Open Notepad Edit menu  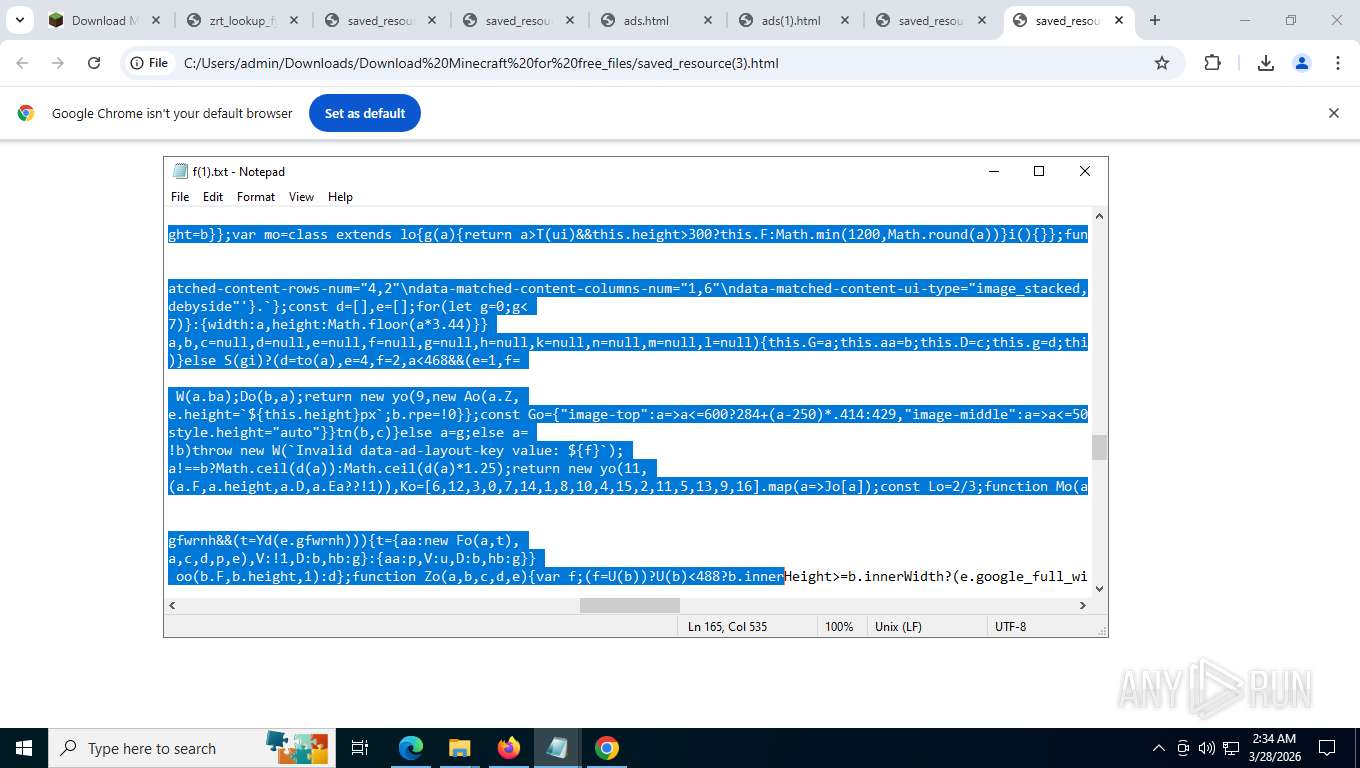click(x=213, y=197)
